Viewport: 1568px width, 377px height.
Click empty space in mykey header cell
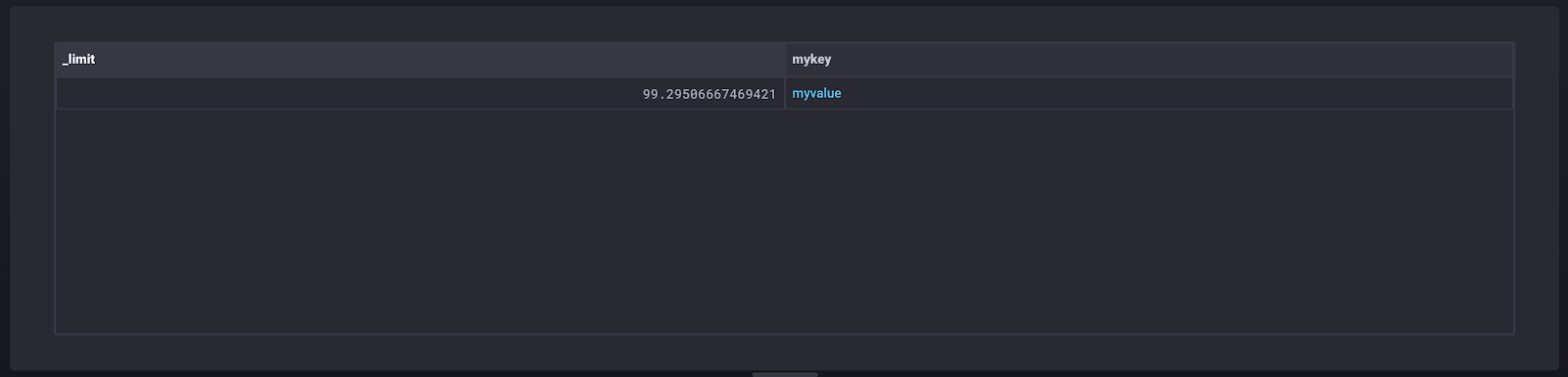click(1171, 60)
